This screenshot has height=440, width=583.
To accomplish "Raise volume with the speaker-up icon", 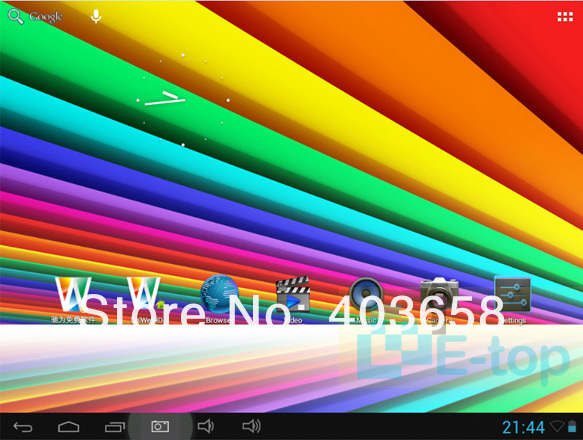I will [252, 426].
